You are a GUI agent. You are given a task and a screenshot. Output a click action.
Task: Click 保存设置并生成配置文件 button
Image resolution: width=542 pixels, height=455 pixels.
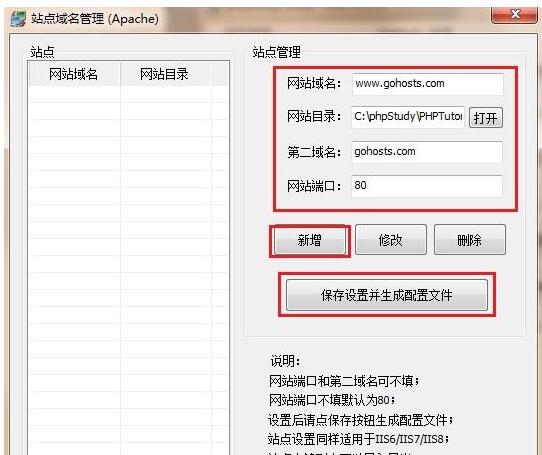(387, 295)
